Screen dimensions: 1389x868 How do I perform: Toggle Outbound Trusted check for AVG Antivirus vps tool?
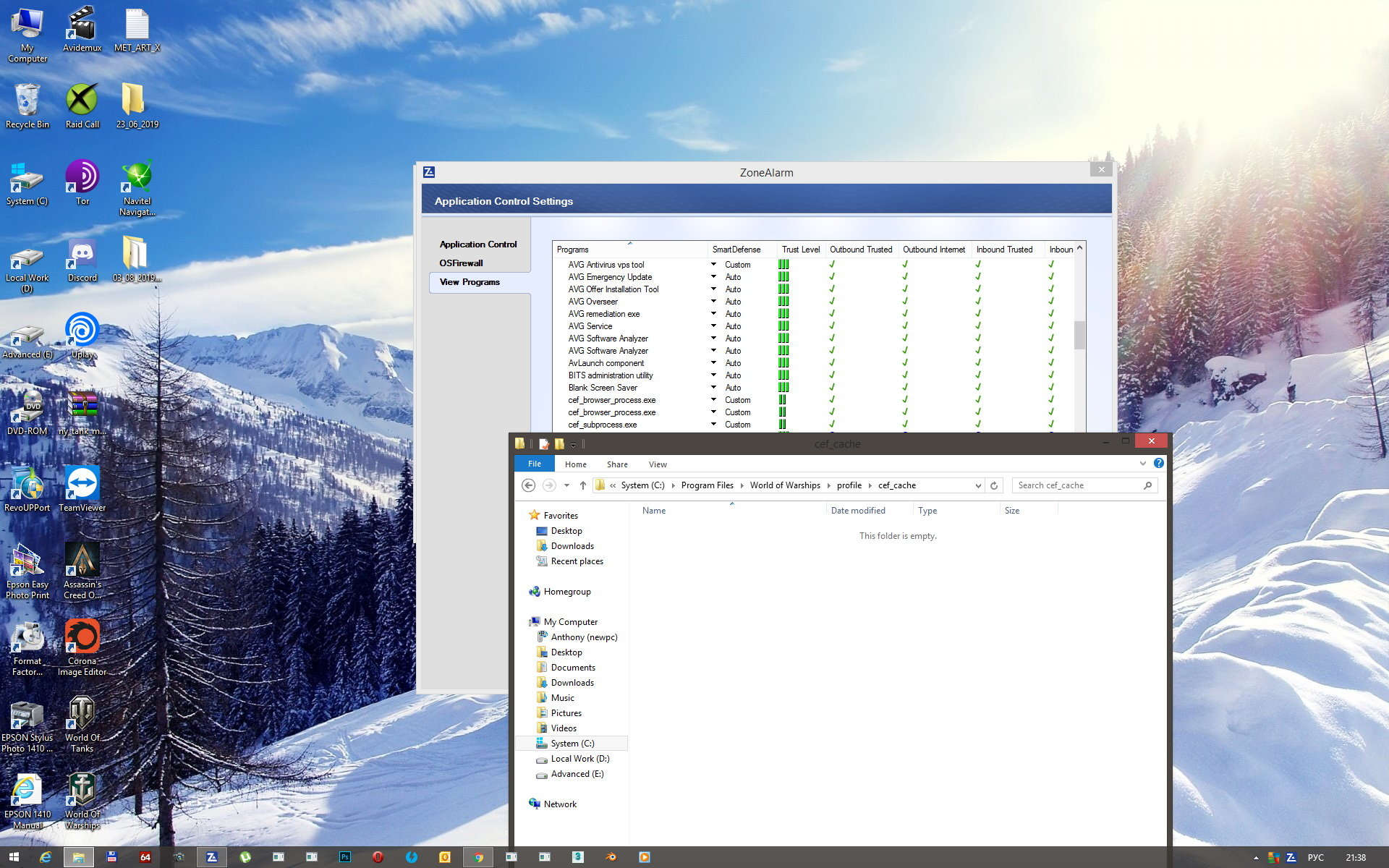pos(832,265)
